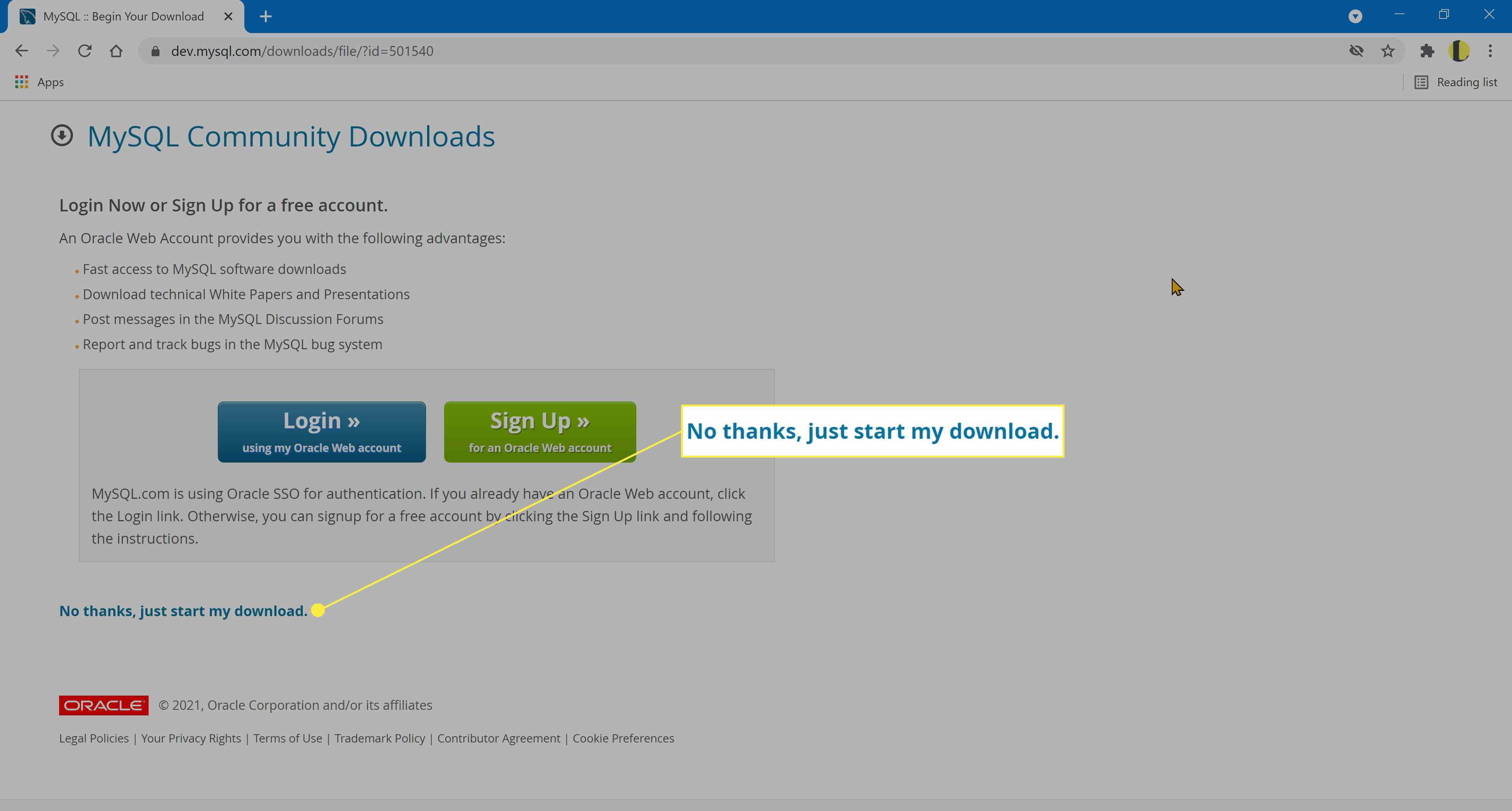Image resolution: width=1512 pixels, height=811 pixels.
Task: Close the MySQL Begin Your Download tab
Action: (x=229, y=17)
